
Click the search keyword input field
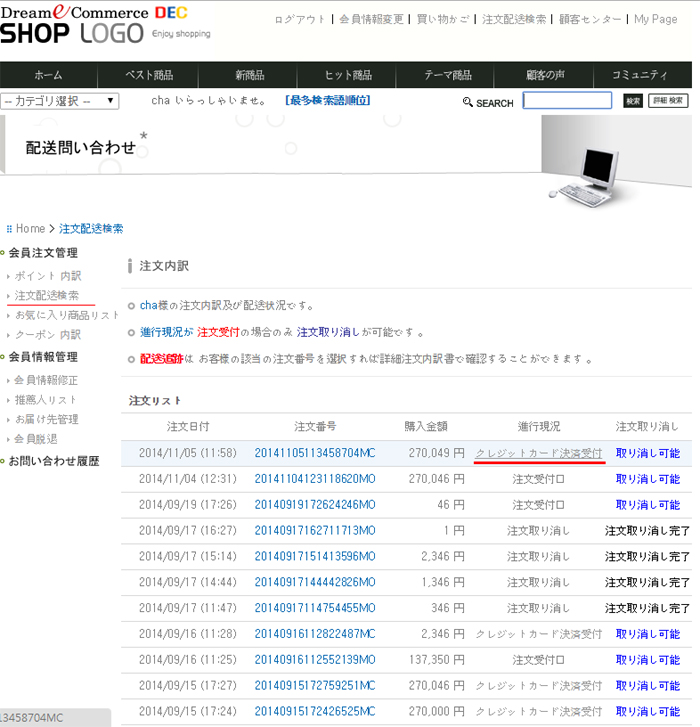point(567,101)
